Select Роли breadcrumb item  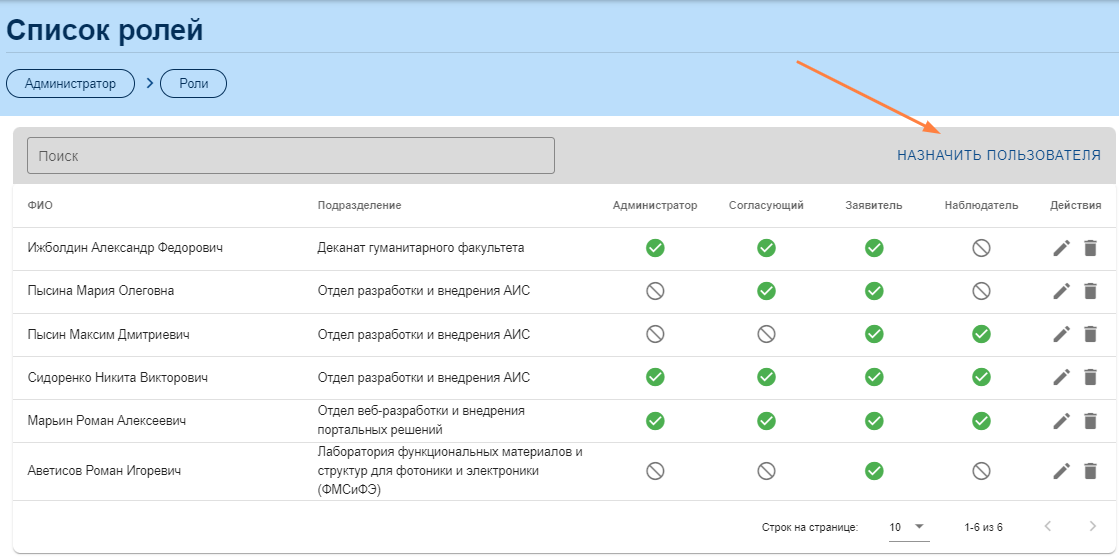click(x=194, y=84)
